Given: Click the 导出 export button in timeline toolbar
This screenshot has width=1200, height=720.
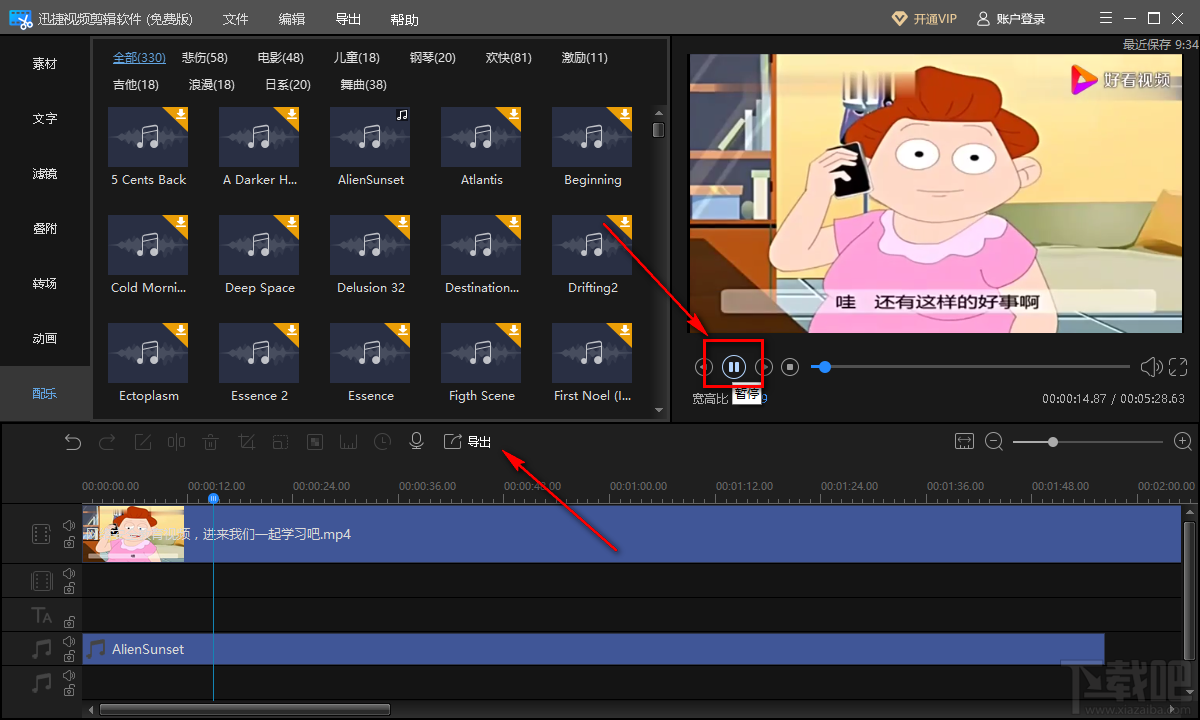Looking at the screenshot, I should (467, 442).
